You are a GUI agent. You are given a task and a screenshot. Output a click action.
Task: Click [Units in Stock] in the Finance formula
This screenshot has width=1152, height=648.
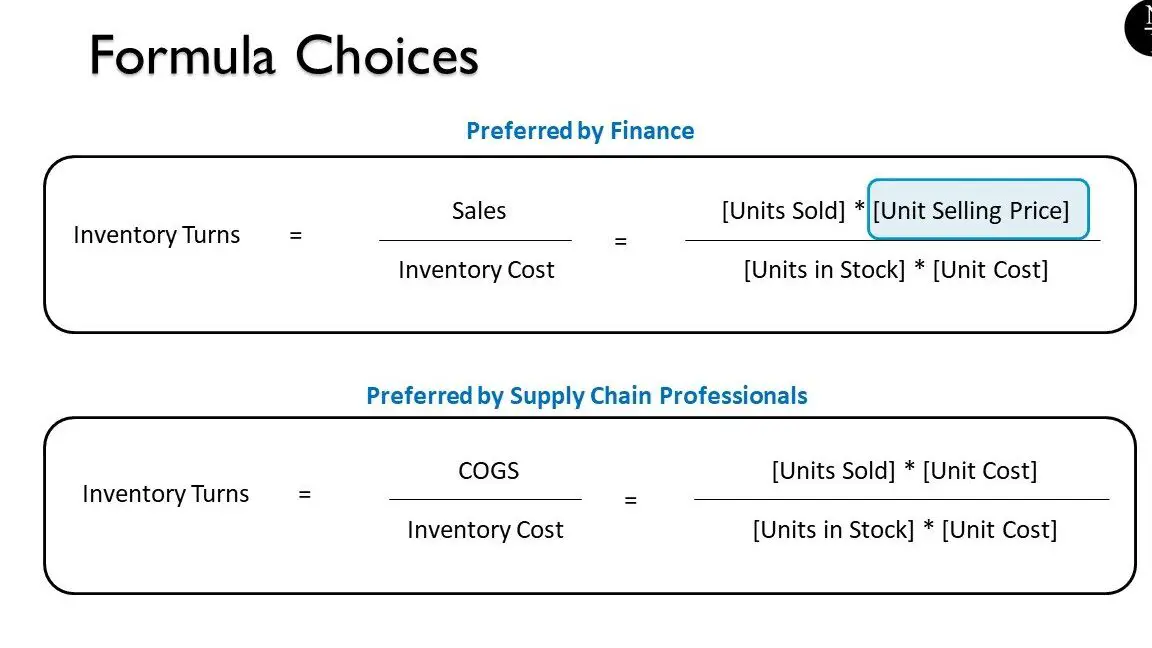click(x=824, y=270)
